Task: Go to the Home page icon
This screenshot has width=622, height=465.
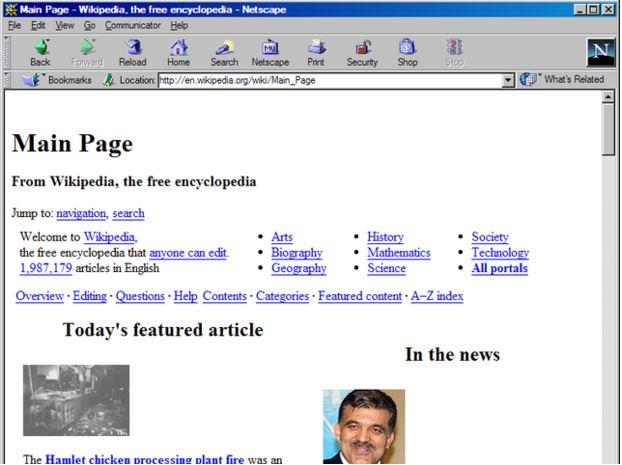Action: 179,47
